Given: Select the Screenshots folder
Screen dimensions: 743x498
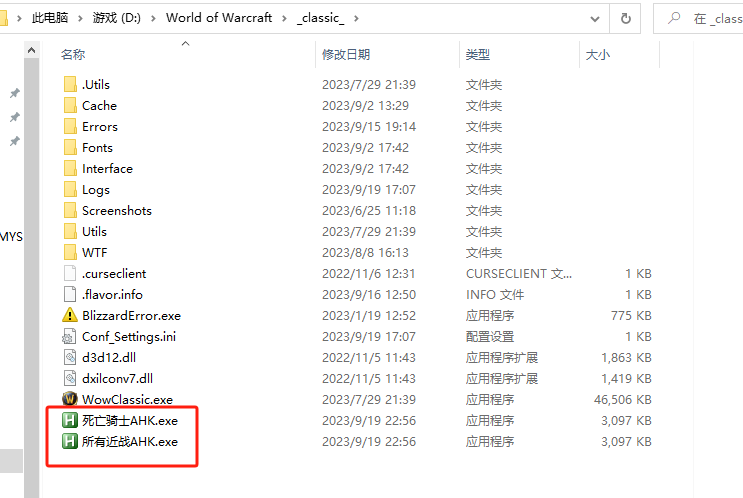Looking at the screenshot, I should pyautogui.click(x=116, y=210).
